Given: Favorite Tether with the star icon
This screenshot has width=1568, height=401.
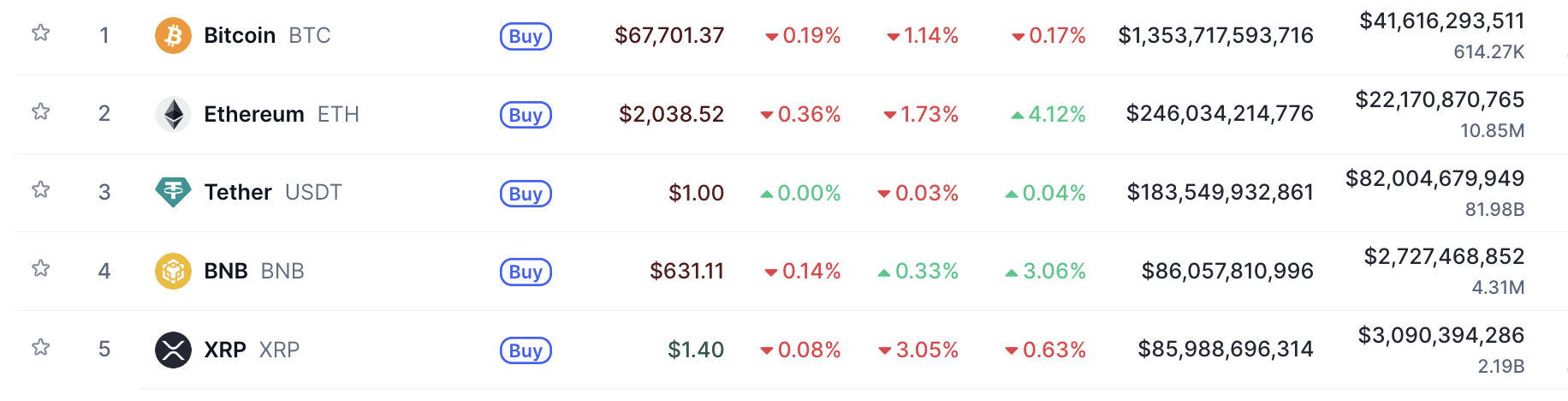Looking at the screenshot, I should 40,190.
